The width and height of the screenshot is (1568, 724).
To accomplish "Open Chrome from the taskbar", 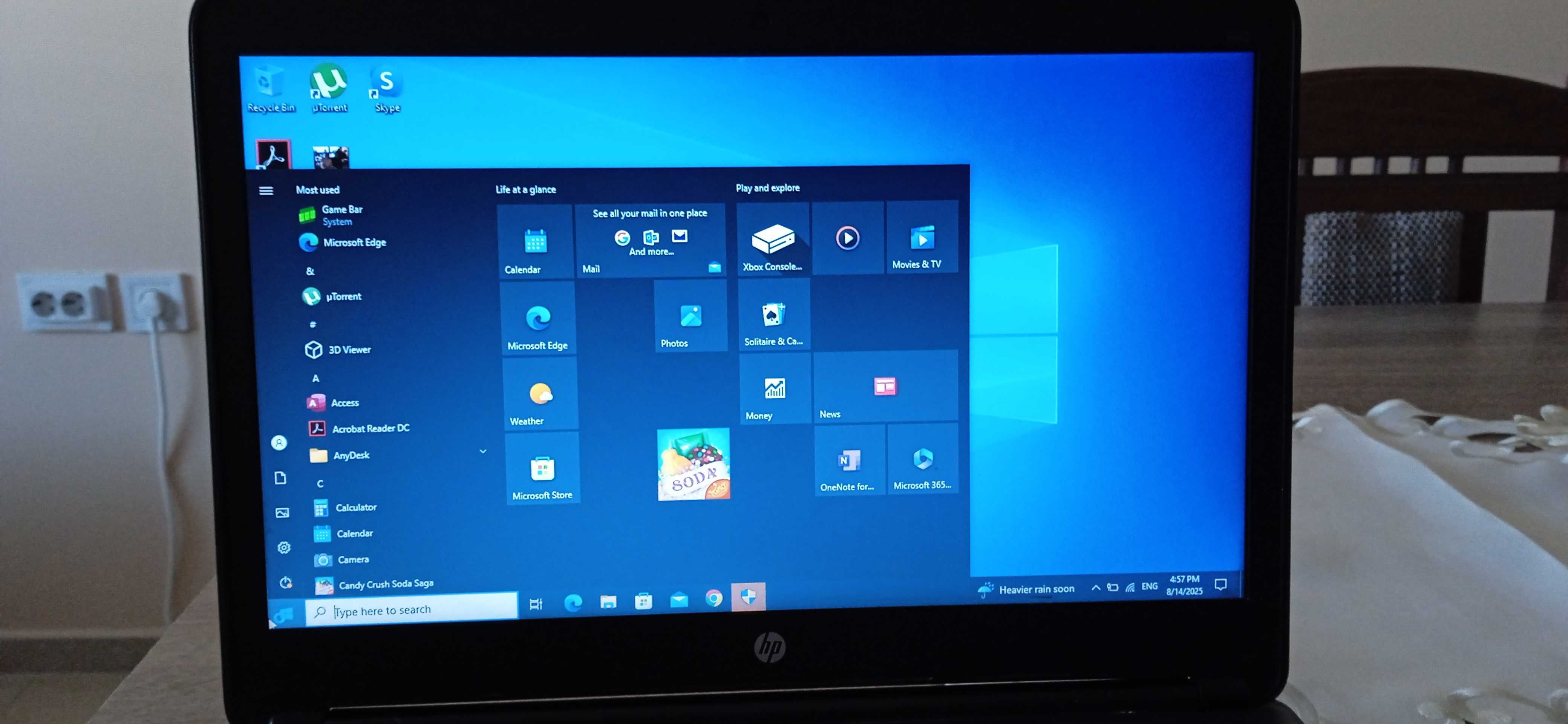I will (x=714, y=598).
